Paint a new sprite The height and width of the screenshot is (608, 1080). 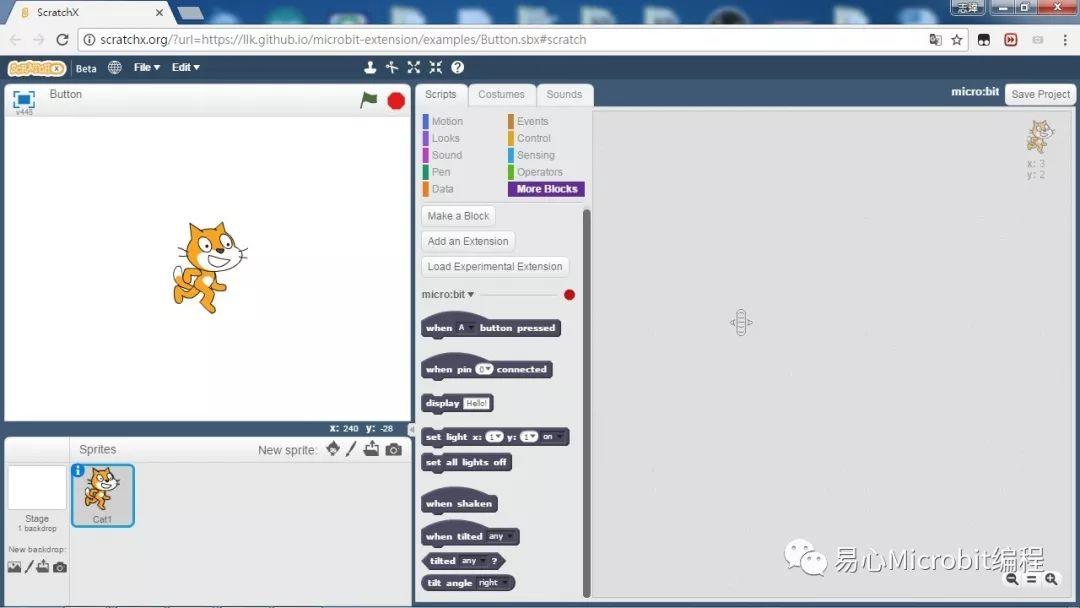[x=351, y=449]
